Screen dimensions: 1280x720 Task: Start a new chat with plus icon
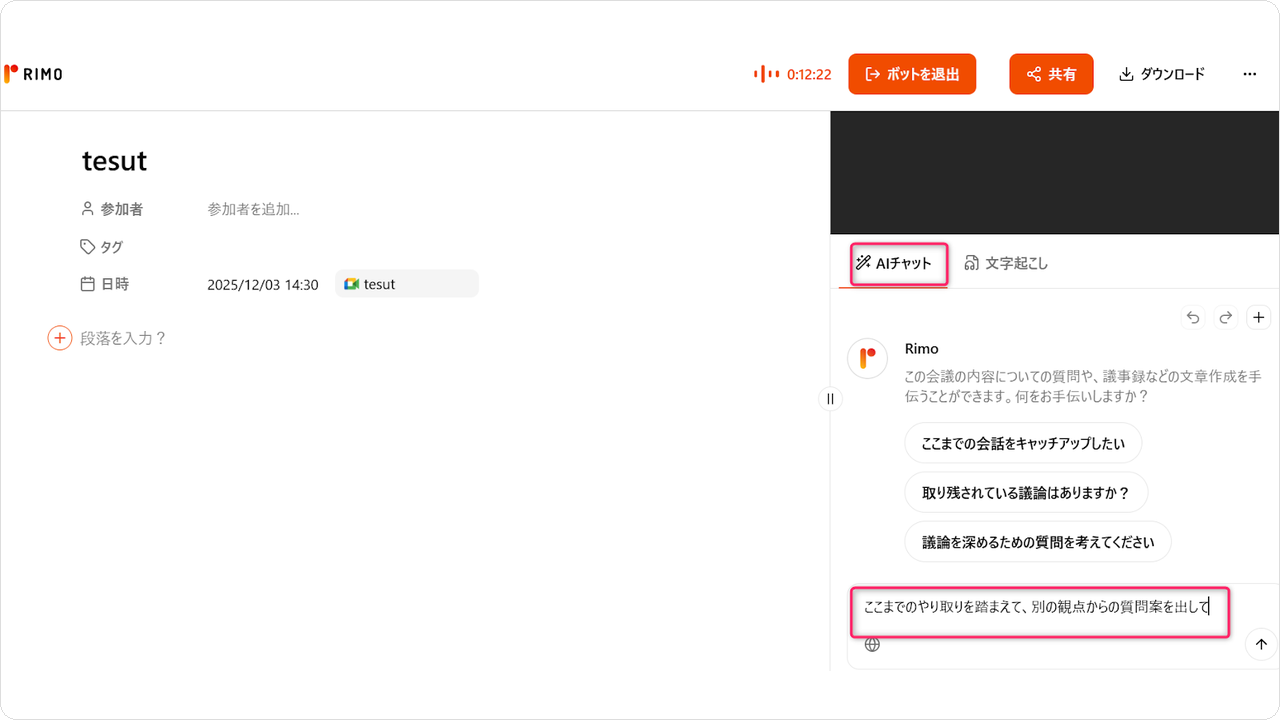[1259, 318]
